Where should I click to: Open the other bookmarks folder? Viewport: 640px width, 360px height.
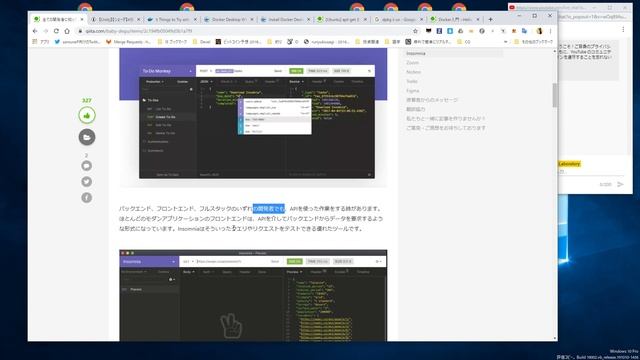533,42
